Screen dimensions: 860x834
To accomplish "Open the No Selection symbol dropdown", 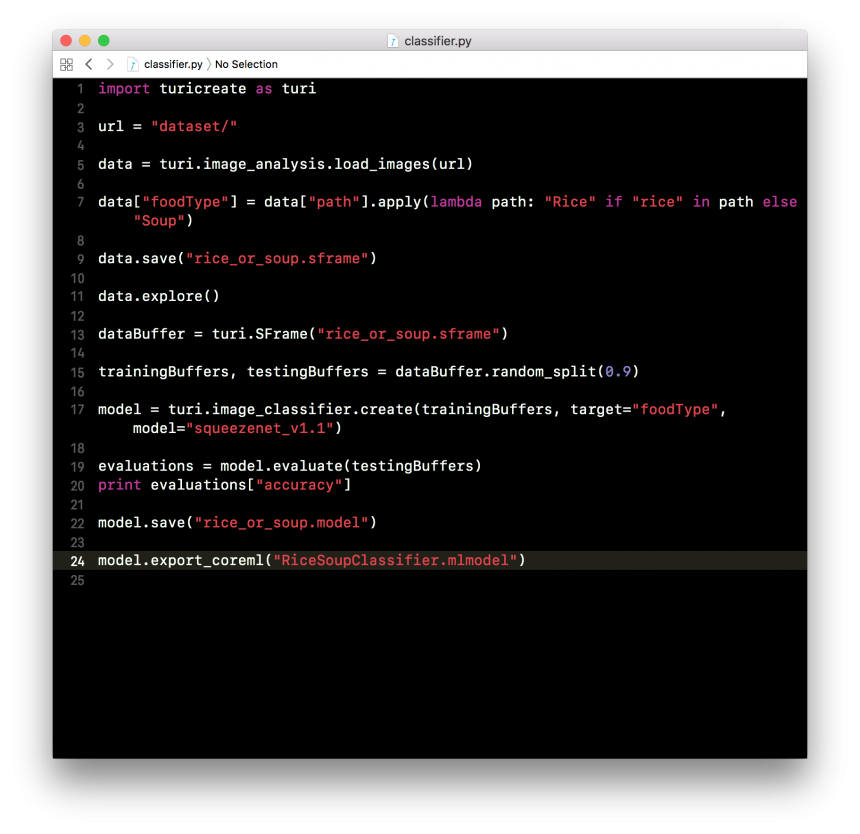I will pyautogui.click(x=246, y=64).
